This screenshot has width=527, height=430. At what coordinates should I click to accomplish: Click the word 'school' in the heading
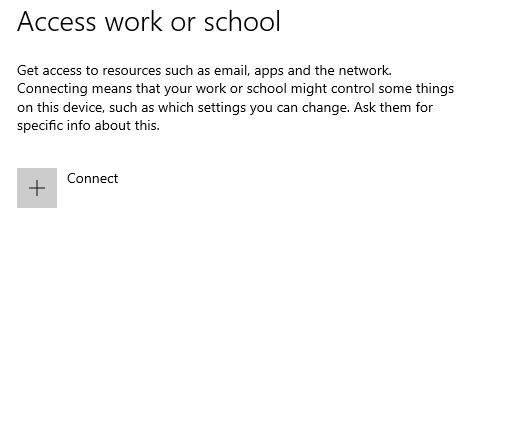(x=242, y=22)
